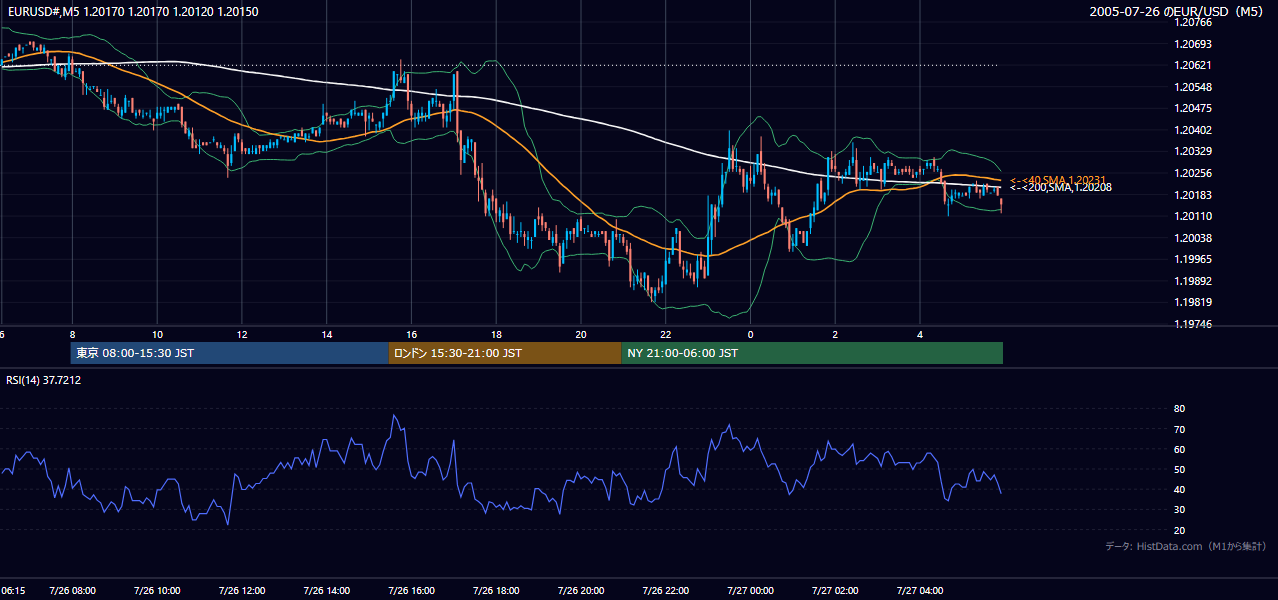Click price axis label 1.19965
Screen dimensions: 1278x600
click(x=1193, y=260)
